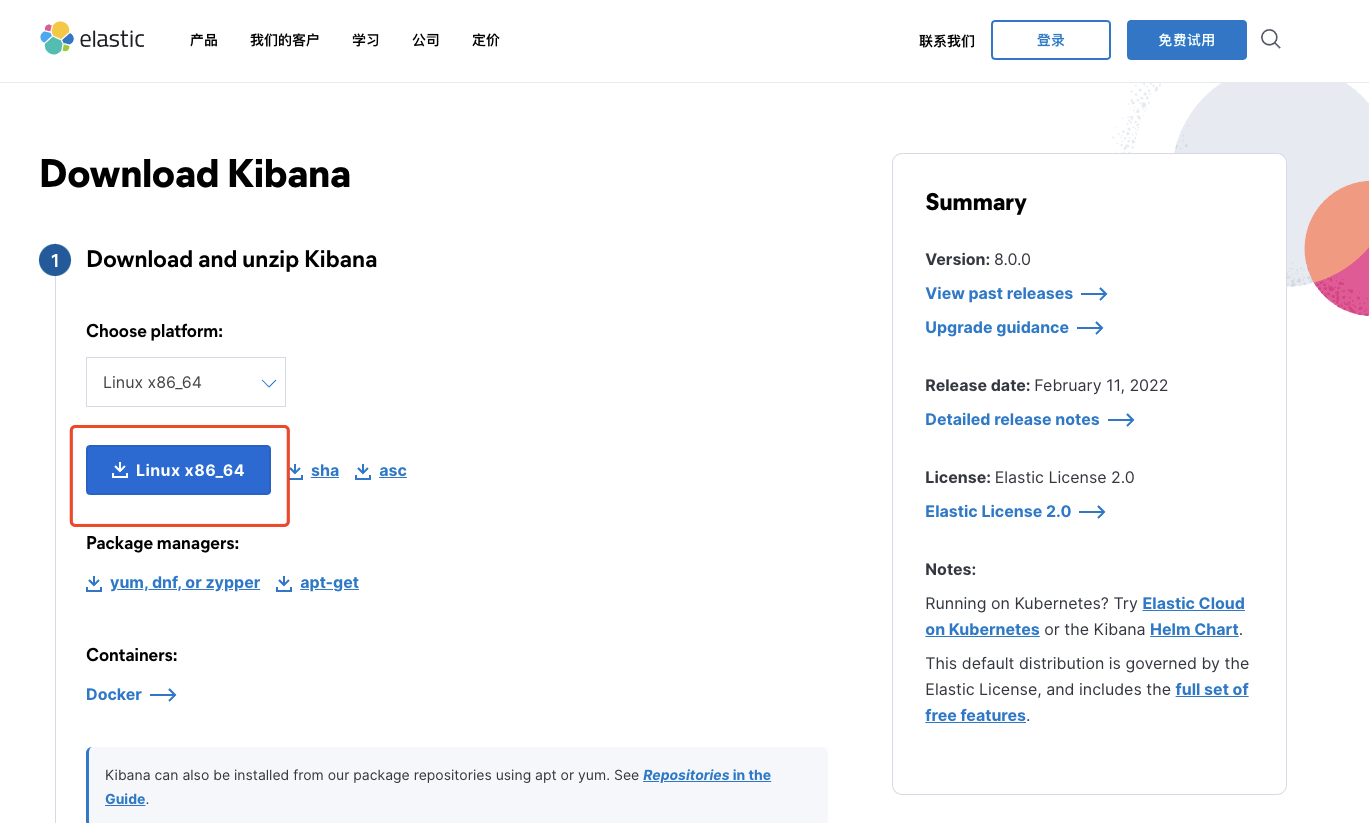Click arrow icon after Upgrade guidance
Image resolution: width=1369 pixels, height=823 pixels.
(1090, 328)
